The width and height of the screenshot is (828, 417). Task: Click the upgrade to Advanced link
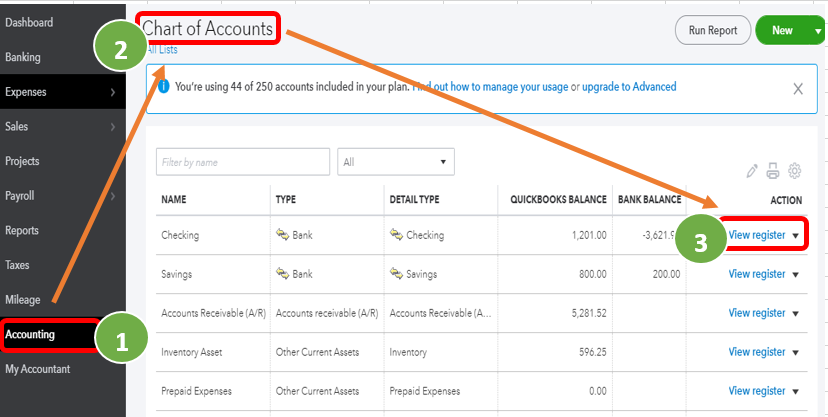[x=629, y=87]
